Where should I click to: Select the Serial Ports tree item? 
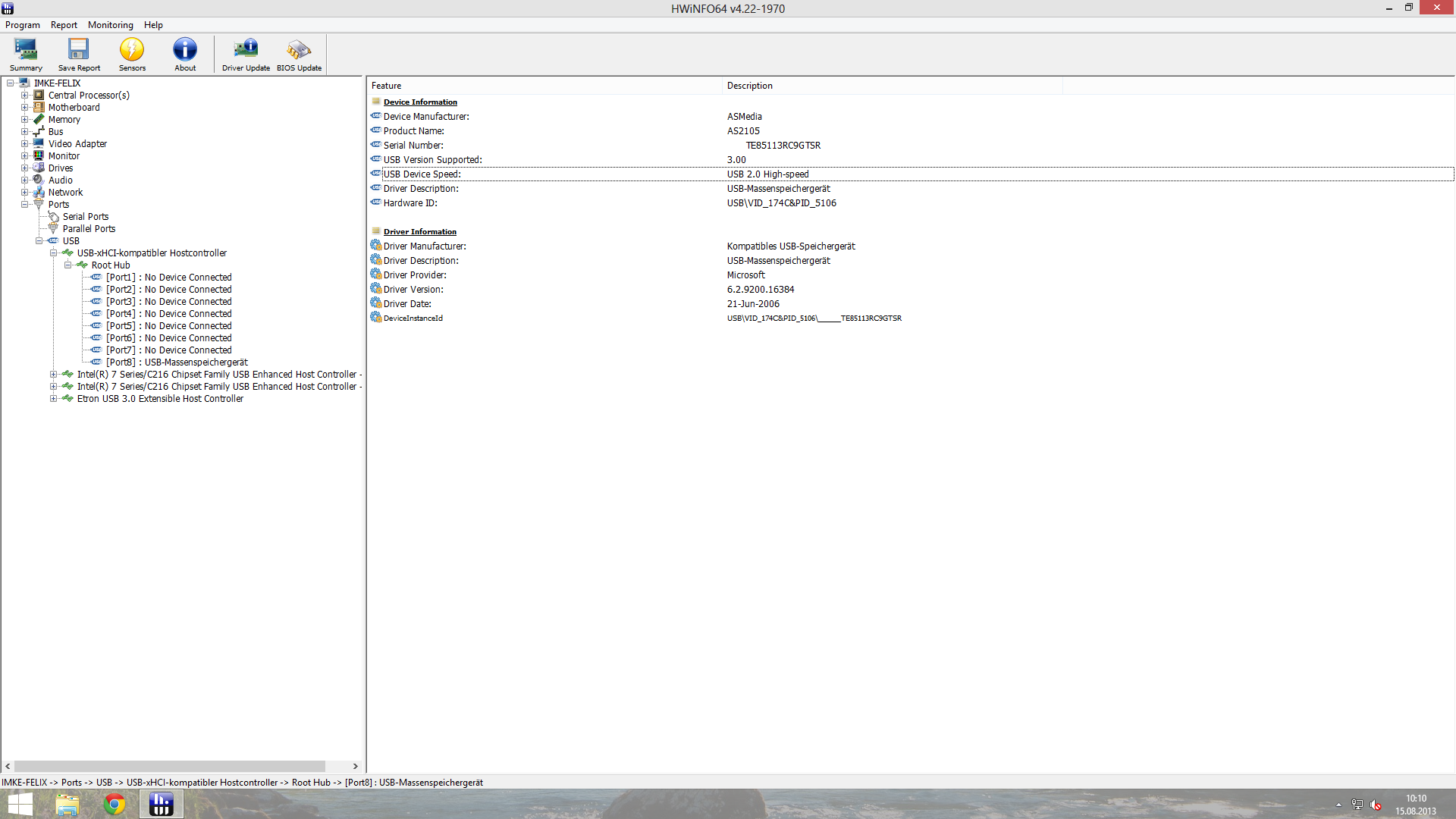[x=86, y=217]
